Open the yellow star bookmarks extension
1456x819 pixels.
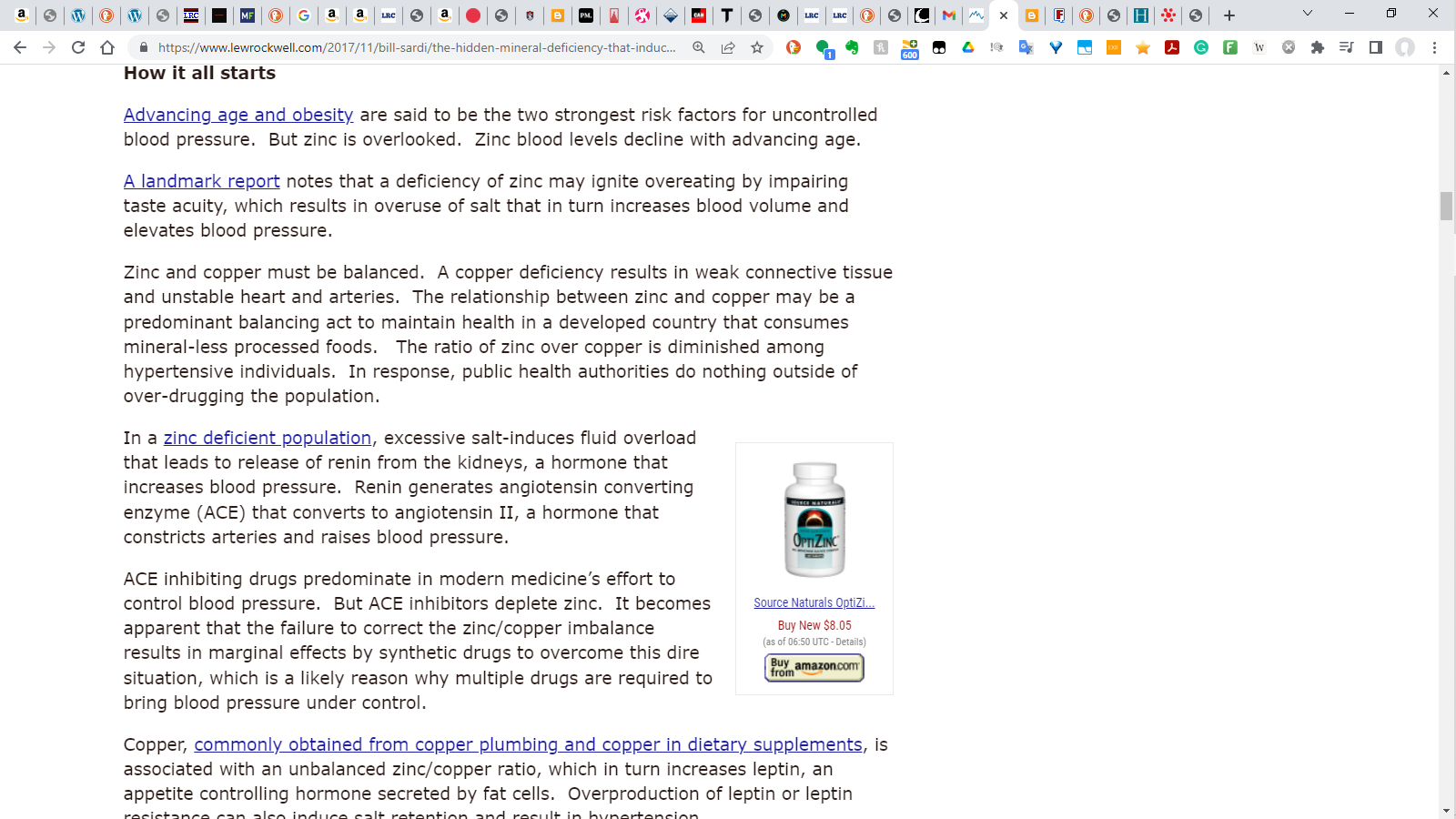1143,47
